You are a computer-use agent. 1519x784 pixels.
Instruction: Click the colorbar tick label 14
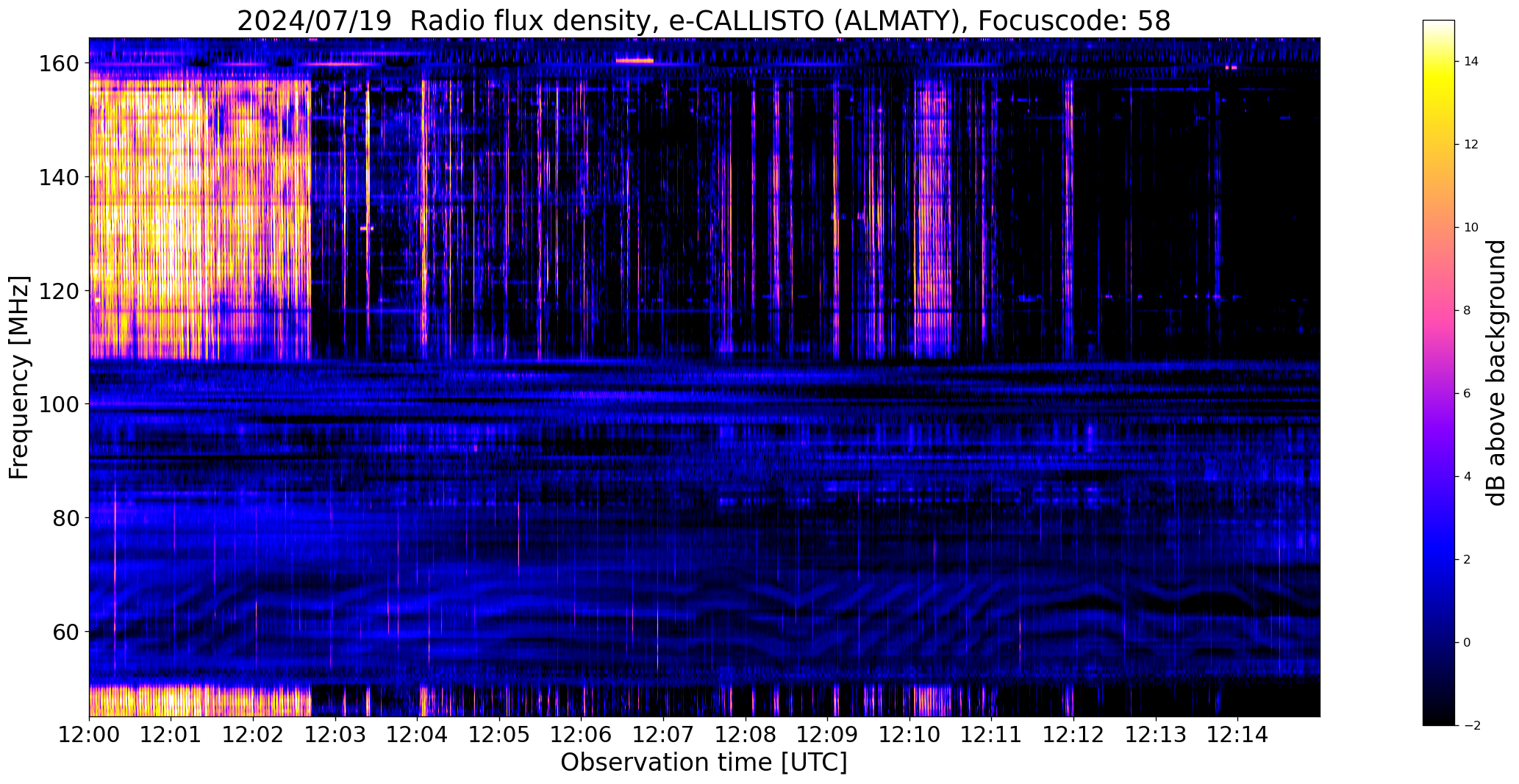[x=1471, y=62]
